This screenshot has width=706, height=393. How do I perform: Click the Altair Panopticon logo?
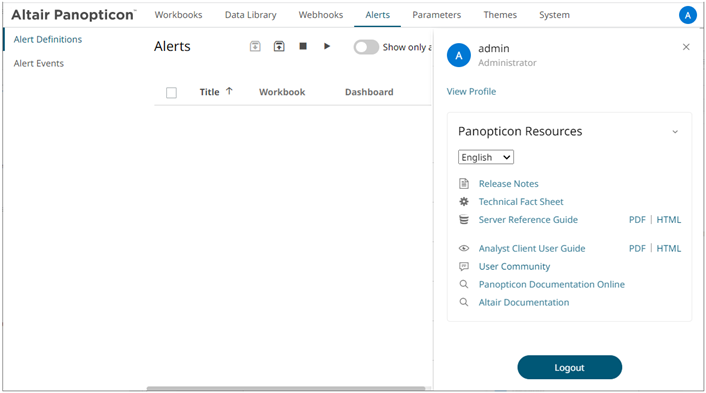point(73,15)
